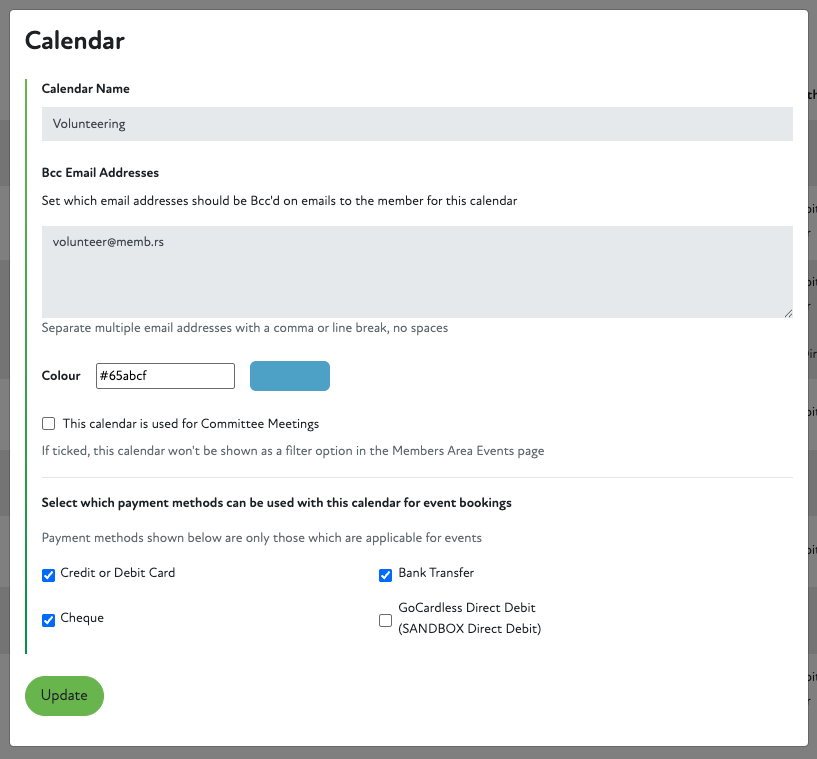Grab the Bcc text area resize handle
The image size is (817, 759).
tap(787, 312)
